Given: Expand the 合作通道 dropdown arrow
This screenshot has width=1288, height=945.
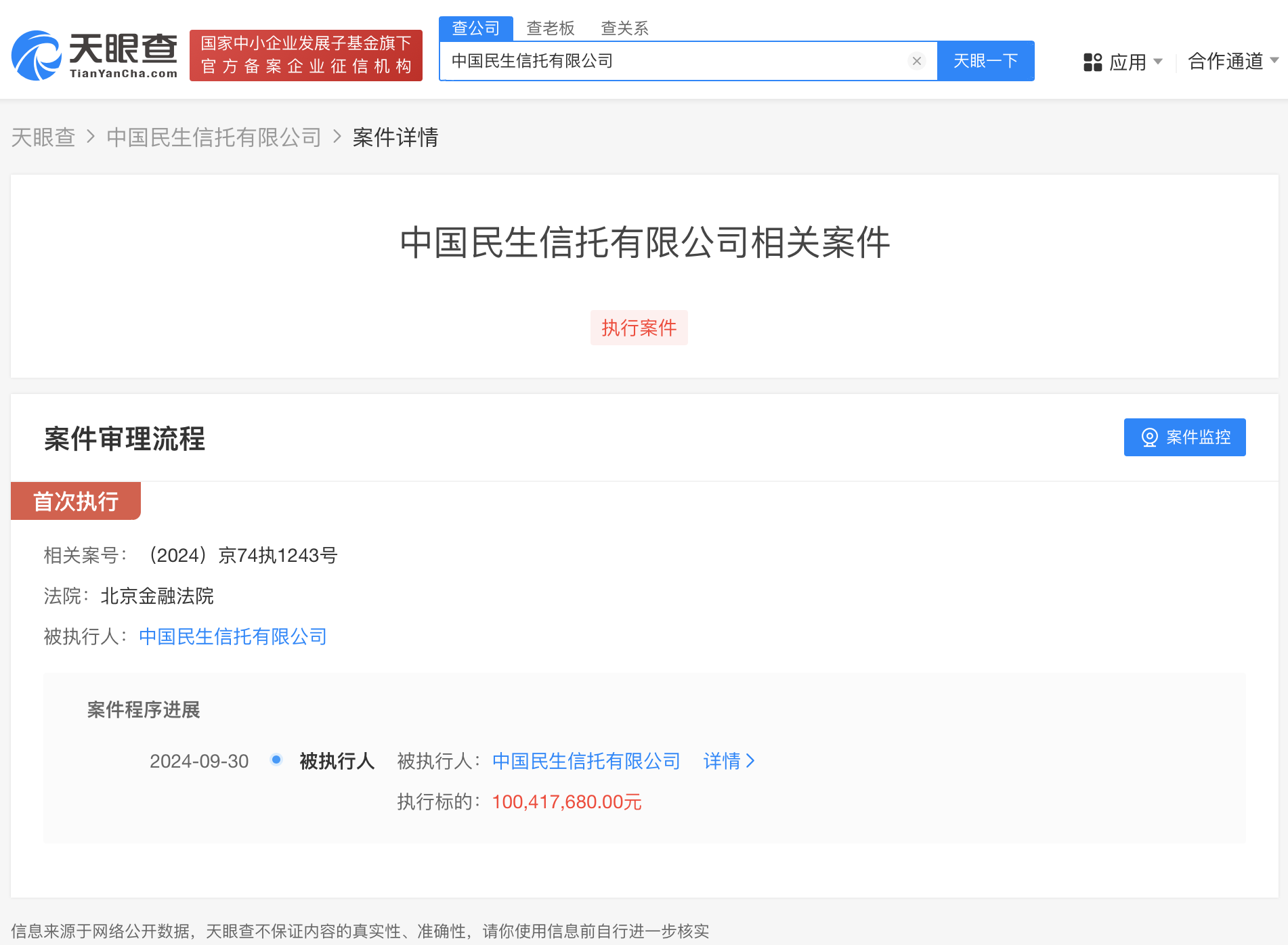Looking at the screenshot, I should (x=1274, y=61).
